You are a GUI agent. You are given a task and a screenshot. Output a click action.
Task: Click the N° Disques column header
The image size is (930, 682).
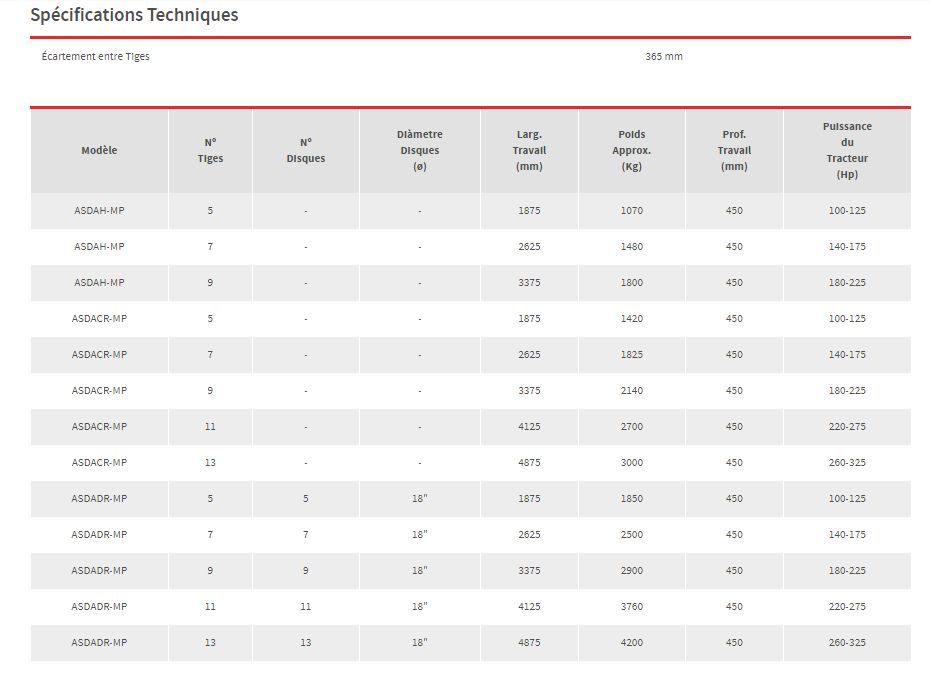[x=306, y=151]
